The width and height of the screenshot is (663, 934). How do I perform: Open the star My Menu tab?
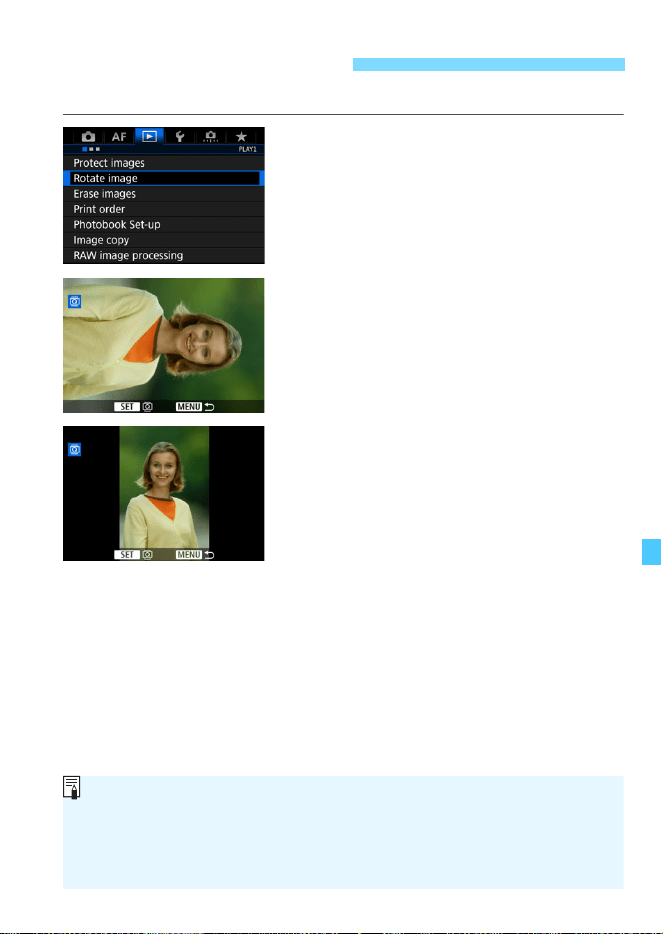[x=241, y=137]
